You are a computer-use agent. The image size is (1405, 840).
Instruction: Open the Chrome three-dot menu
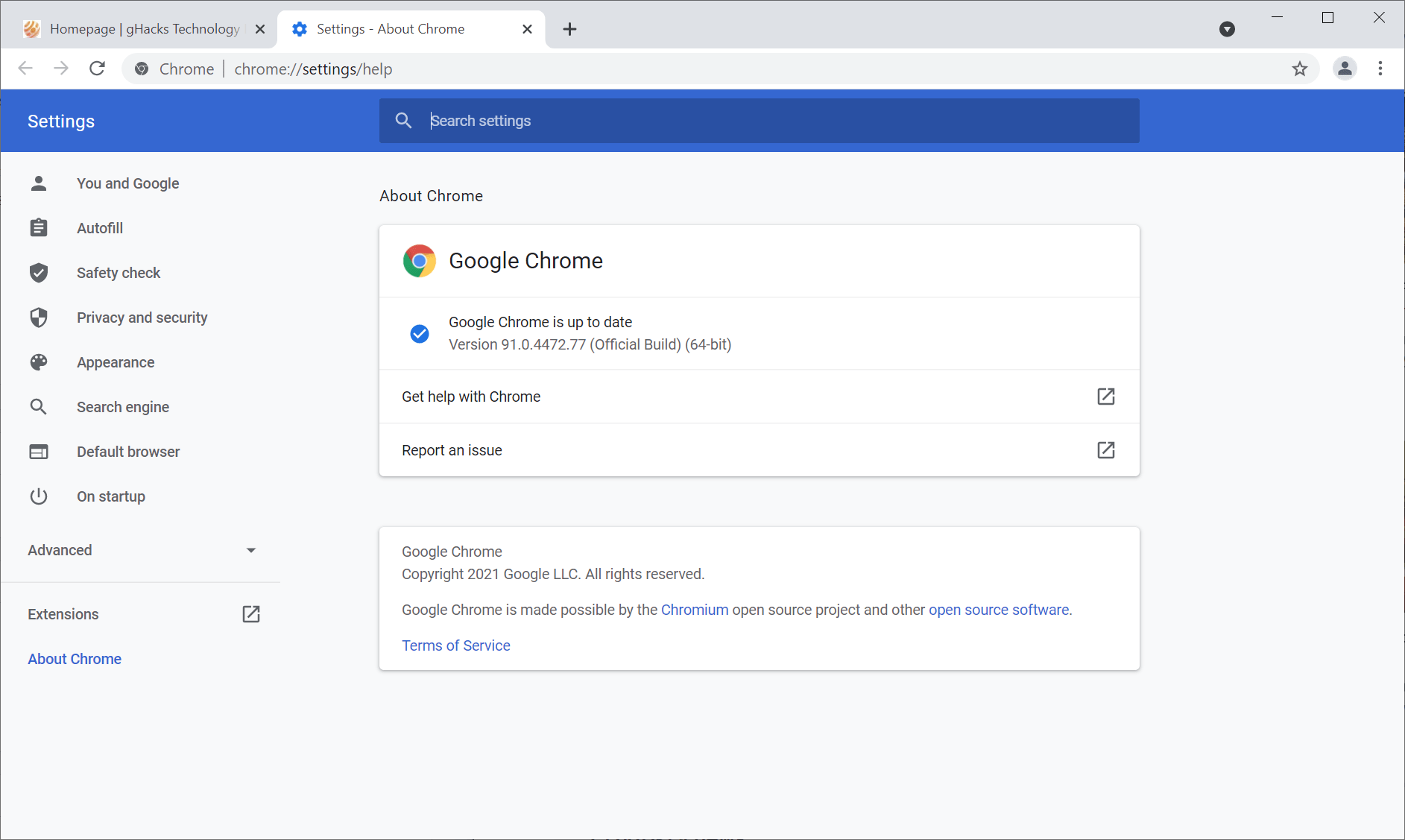[1380, 69]
